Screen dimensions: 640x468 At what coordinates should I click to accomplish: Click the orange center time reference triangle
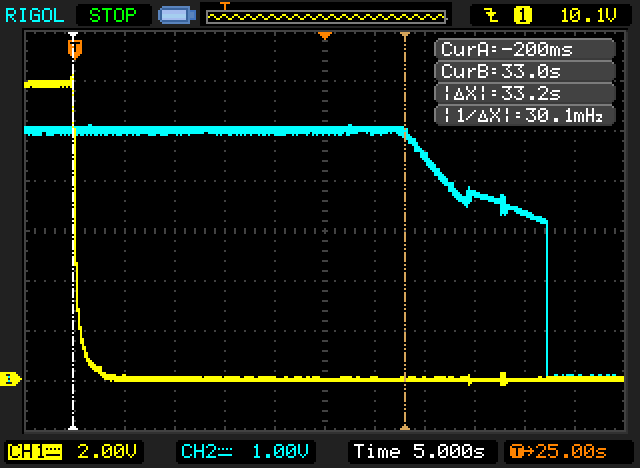[x=325, y=36]
